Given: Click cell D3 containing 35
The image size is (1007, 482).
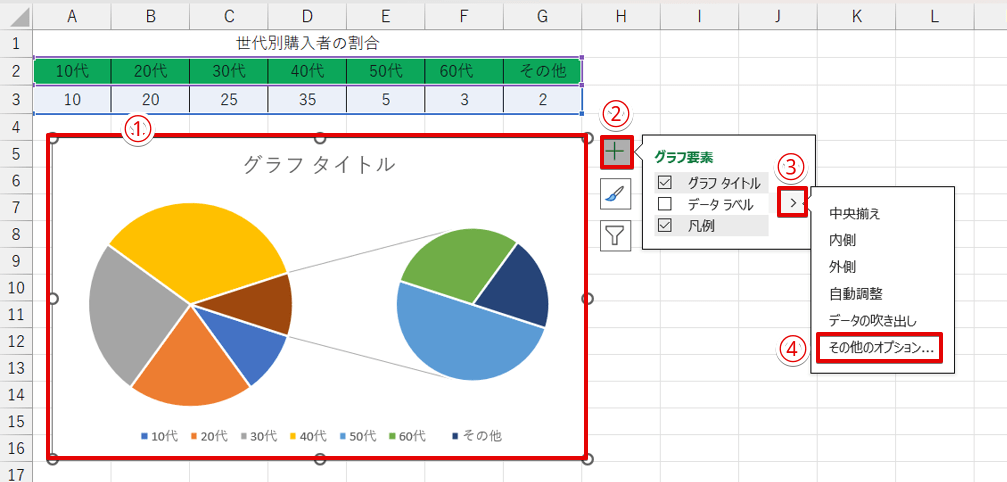Looking at the screenshot, I should (307, 100).
